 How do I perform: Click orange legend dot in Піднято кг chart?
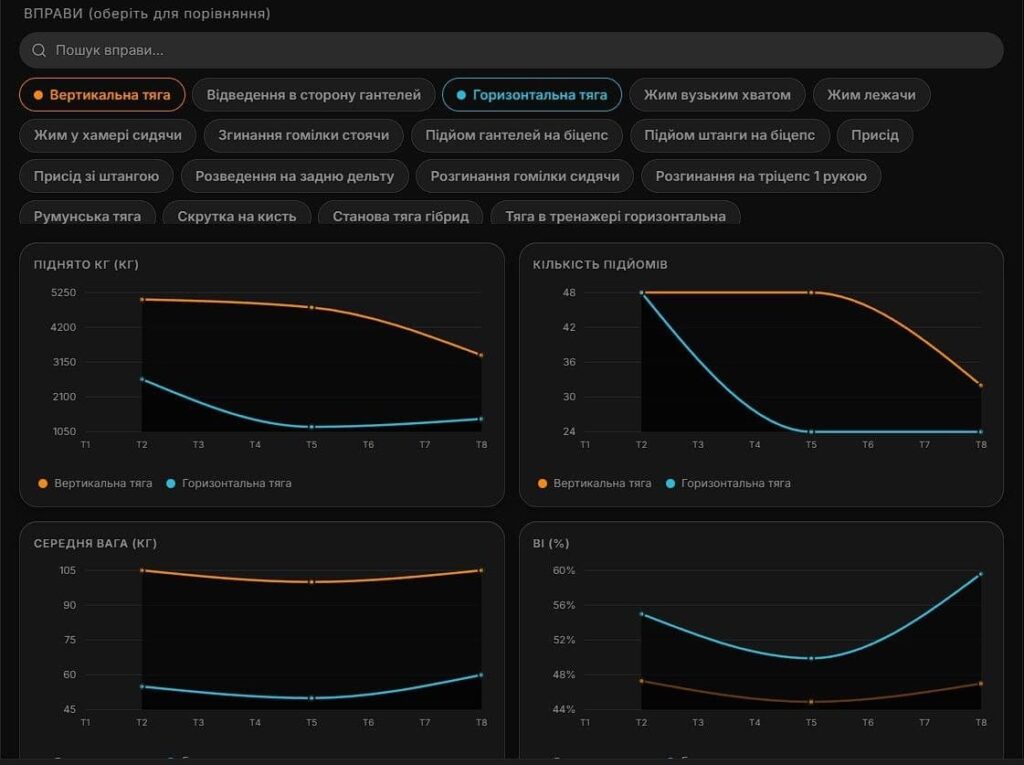click(x=43, y=483)
